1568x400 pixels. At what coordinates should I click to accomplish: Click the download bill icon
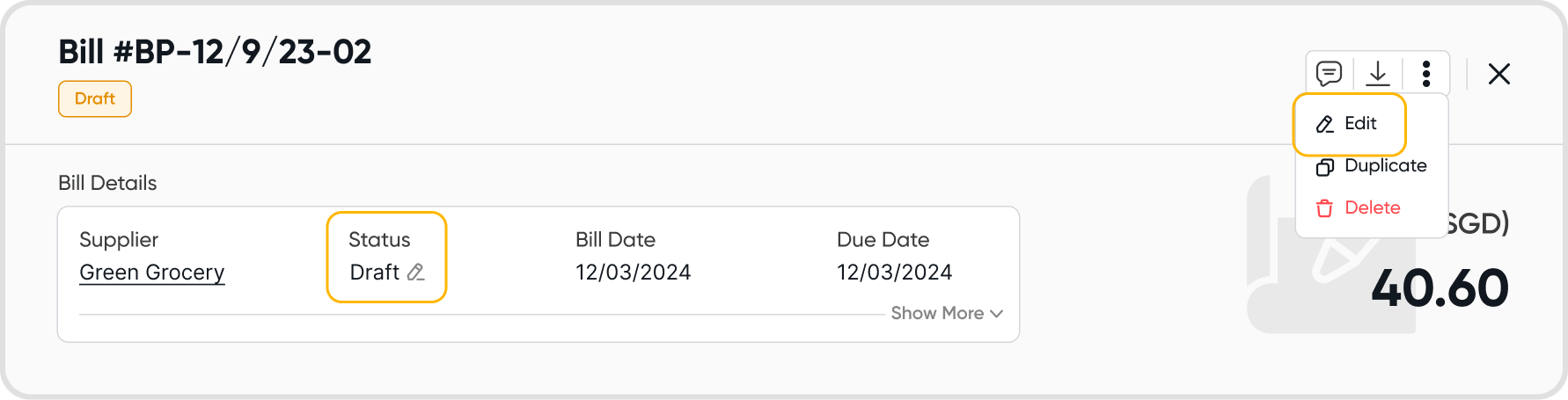[1377, 73]
